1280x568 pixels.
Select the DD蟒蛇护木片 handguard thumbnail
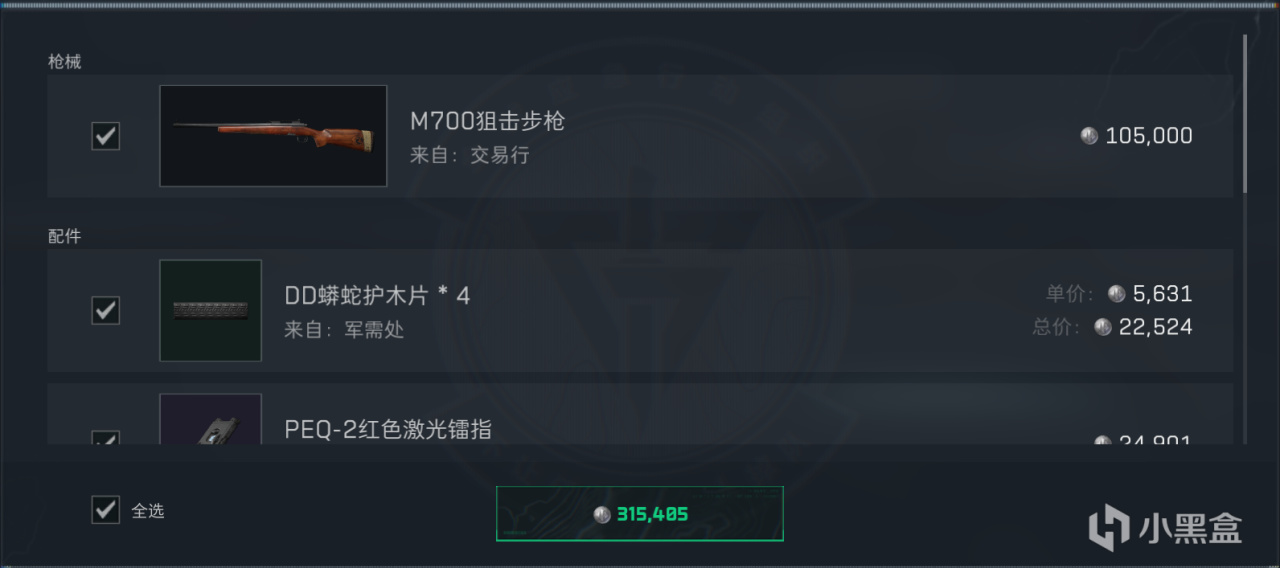[x=211, y=311]
